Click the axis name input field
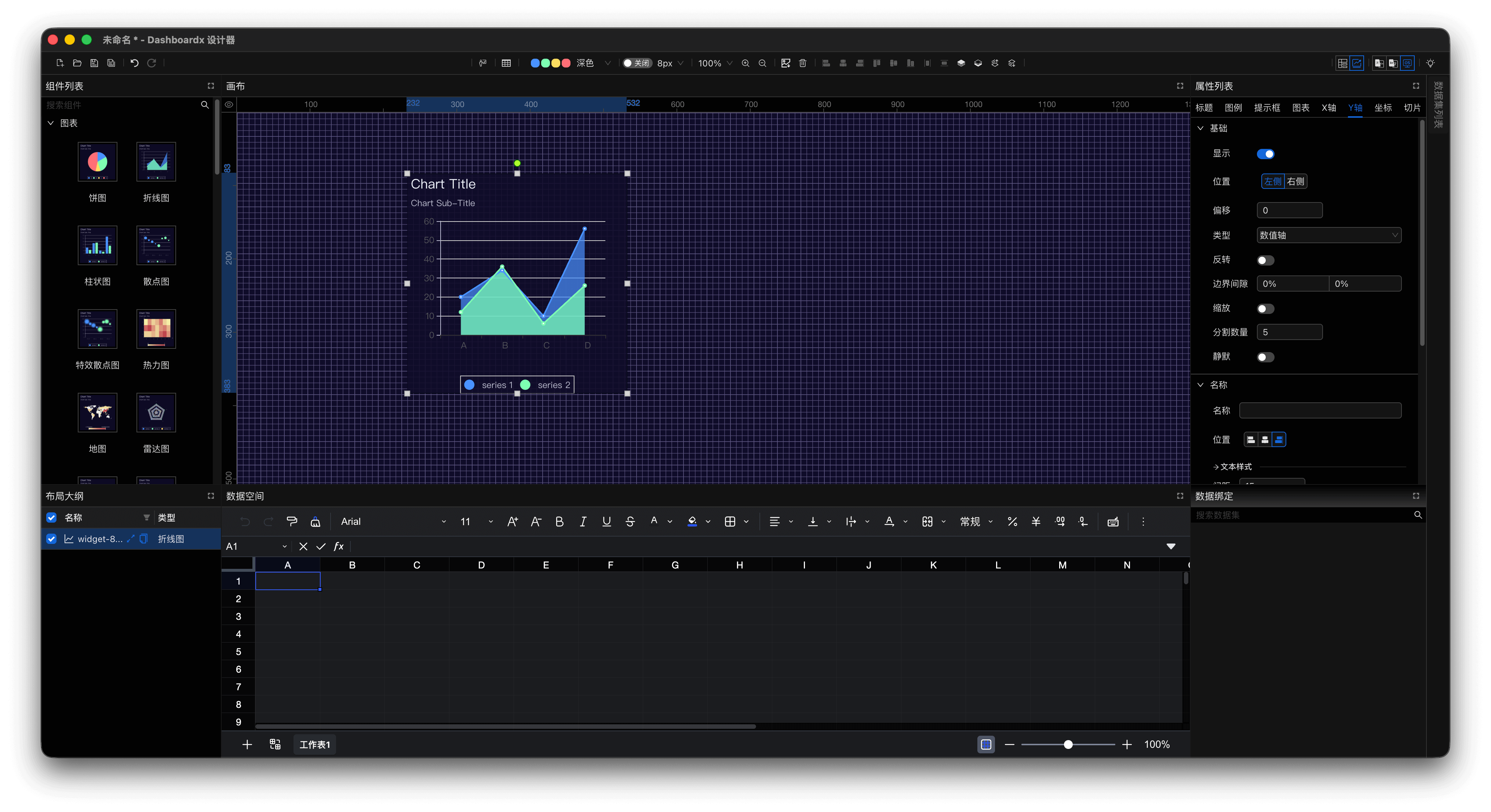 (x=1320, y=410)
